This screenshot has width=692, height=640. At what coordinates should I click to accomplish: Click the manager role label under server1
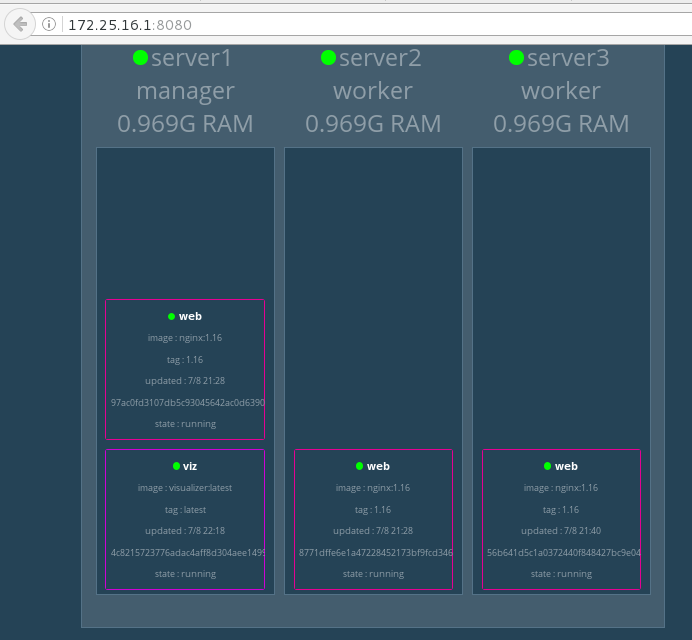(185, 92)
